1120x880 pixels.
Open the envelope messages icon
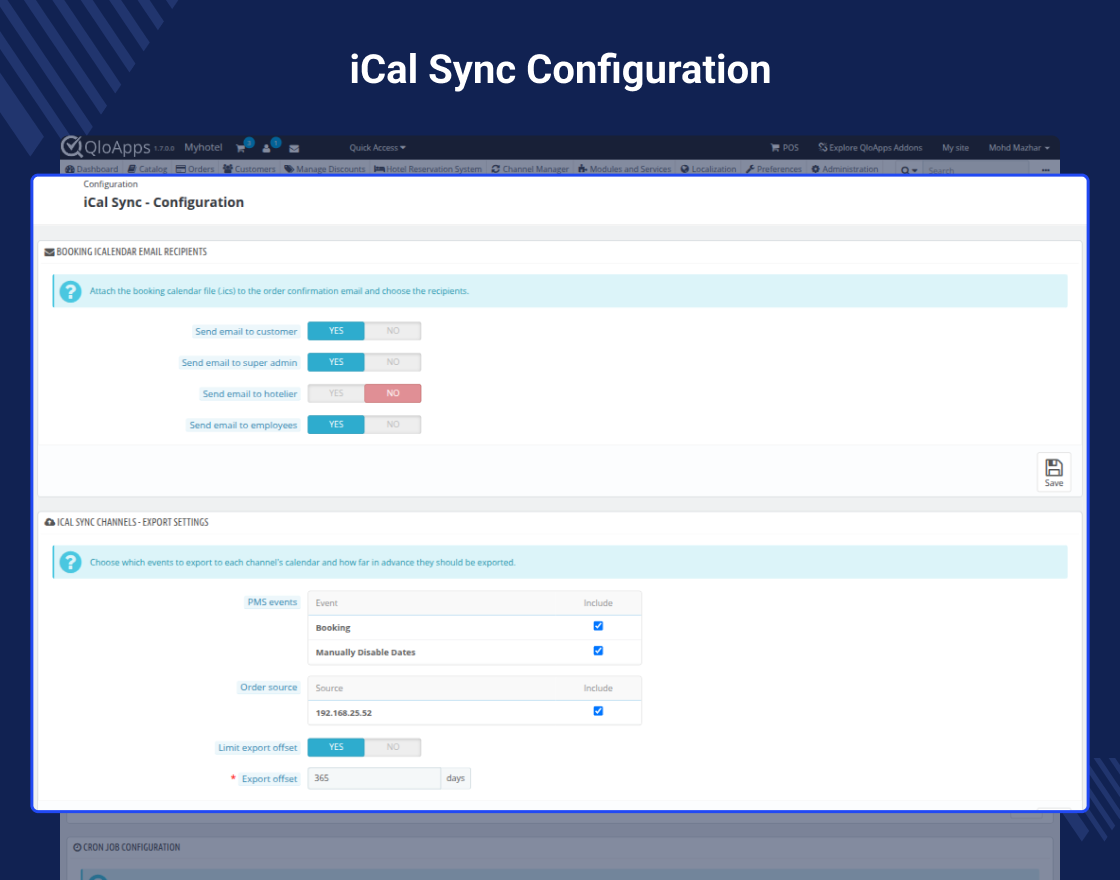(x=294, y=149)
